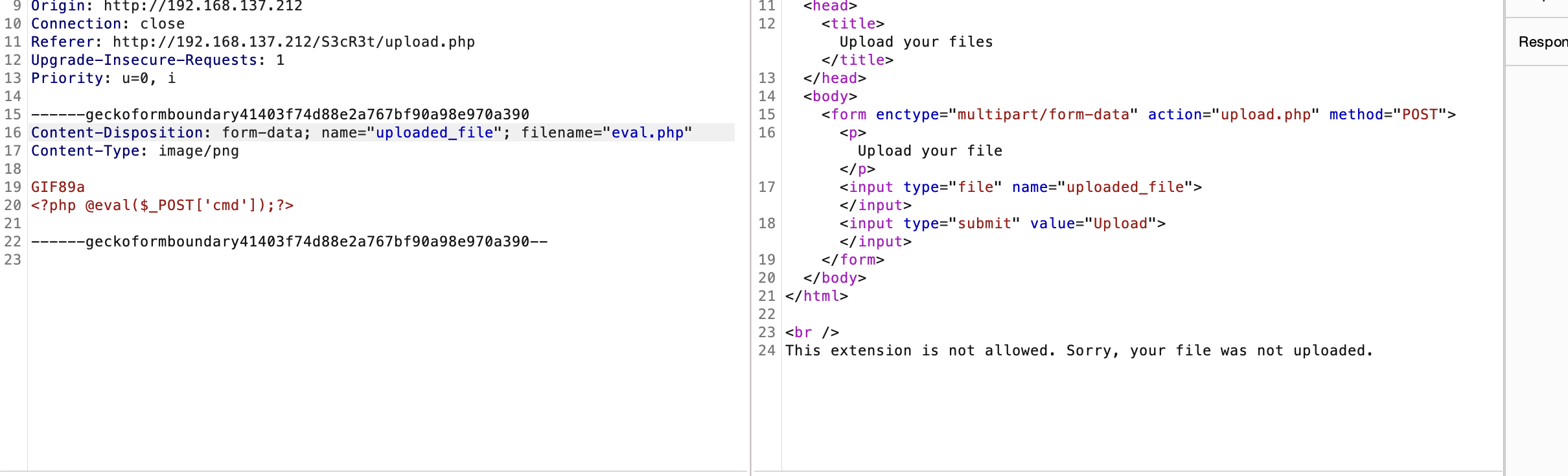Click the 'Upload your files' title text
This screenshot has width=1568, height=476.
[916, 42]
